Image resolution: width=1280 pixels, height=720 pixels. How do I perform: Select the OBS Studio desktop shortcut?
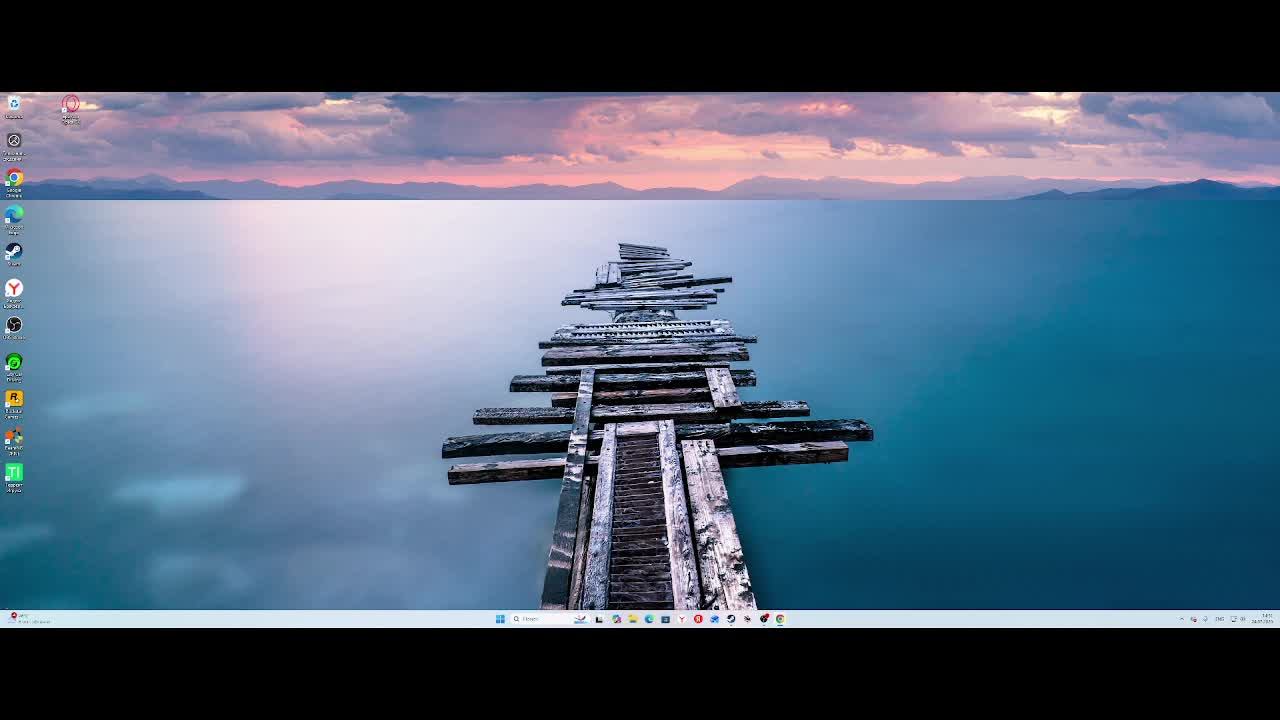tap(14, 329)
